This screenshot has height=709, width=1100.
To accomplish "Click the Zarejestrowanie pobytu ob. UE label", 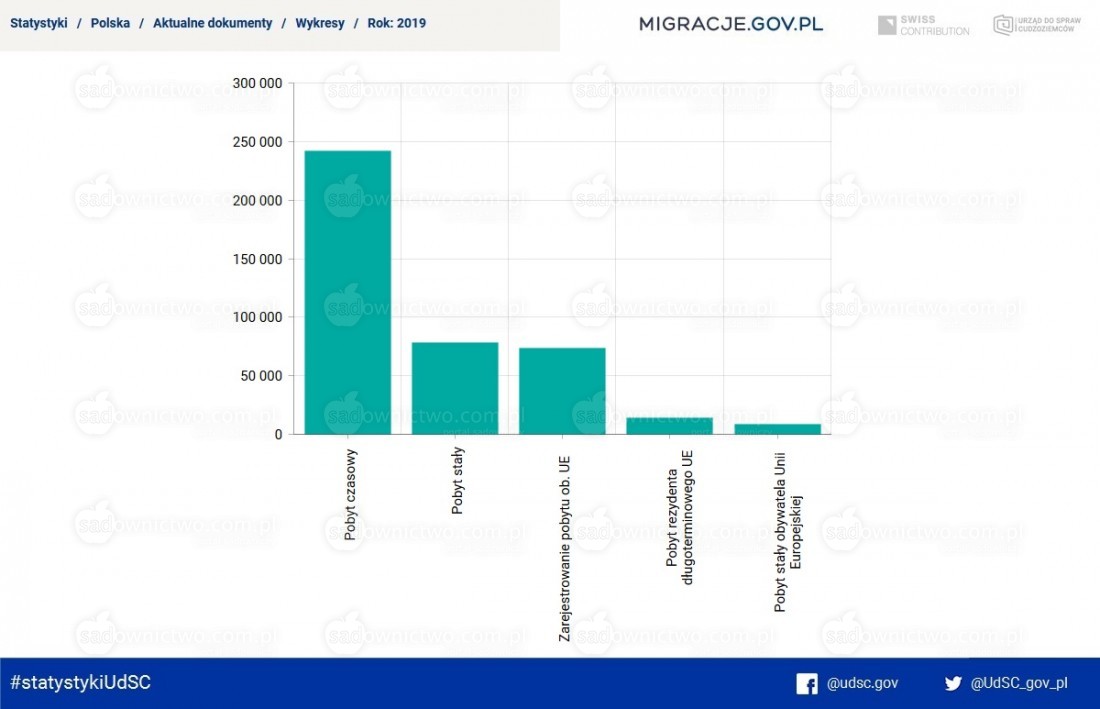I will (x=565, y=549).
